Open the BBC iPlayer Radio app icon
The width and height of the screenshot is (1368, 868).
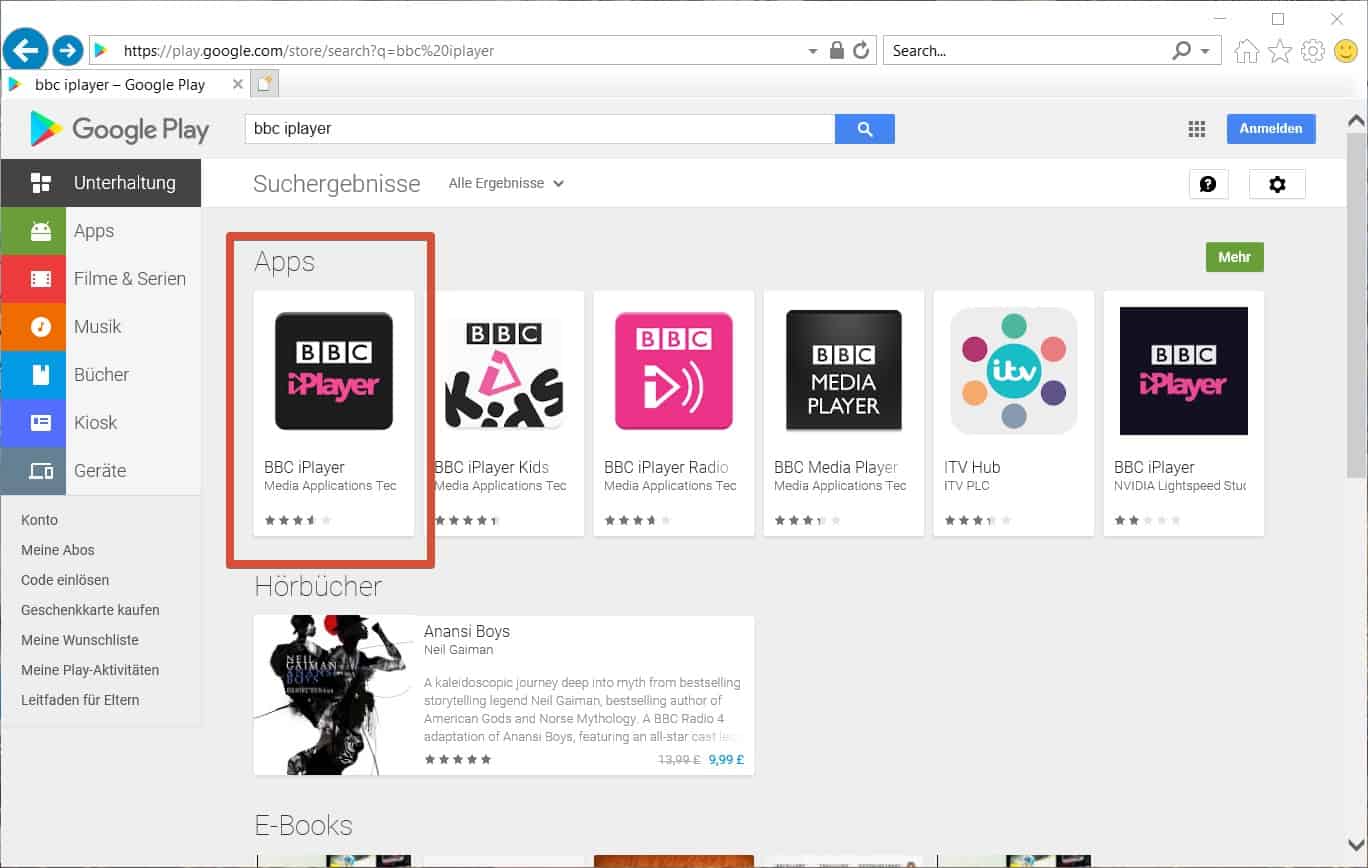[x=674, y=371]
